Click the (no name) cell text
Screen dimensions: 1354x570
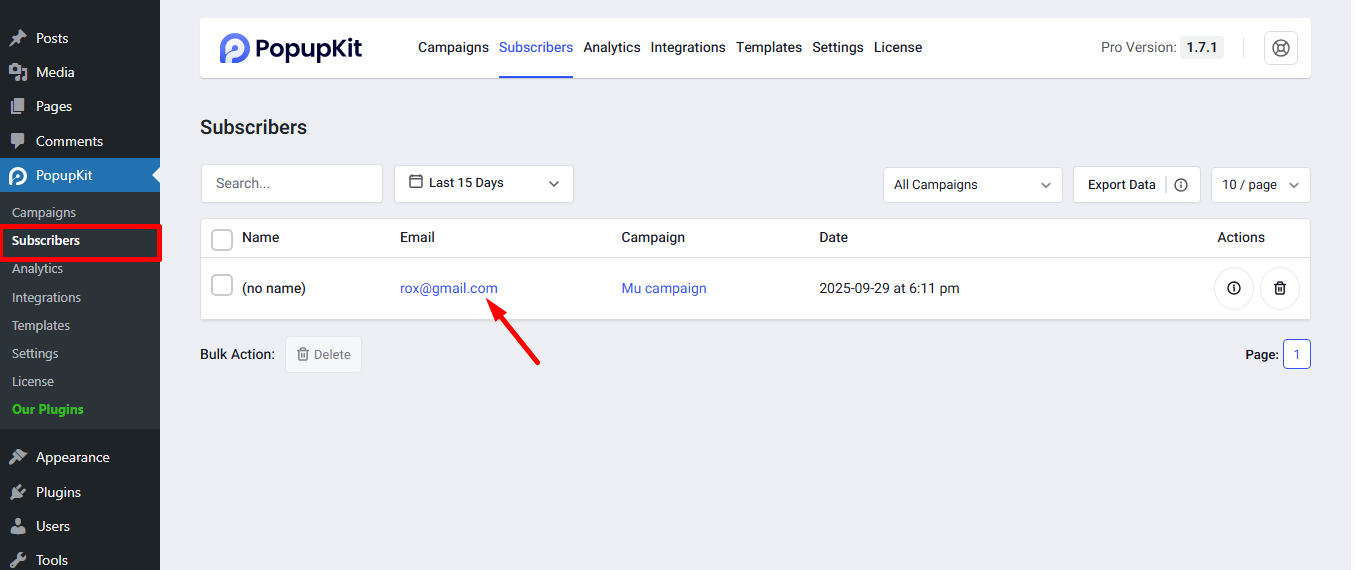[x=274, y=288]
